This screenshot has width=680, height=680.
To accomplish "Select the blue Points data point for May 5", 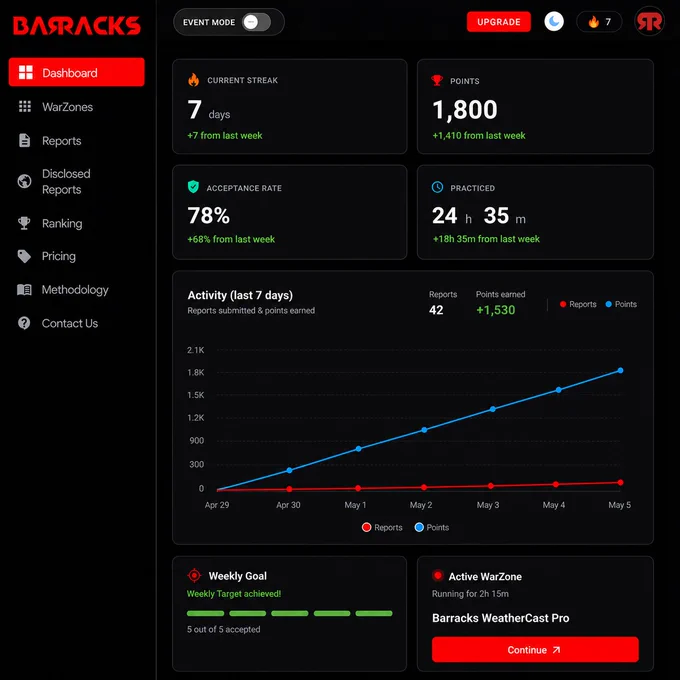I will 620,370.
